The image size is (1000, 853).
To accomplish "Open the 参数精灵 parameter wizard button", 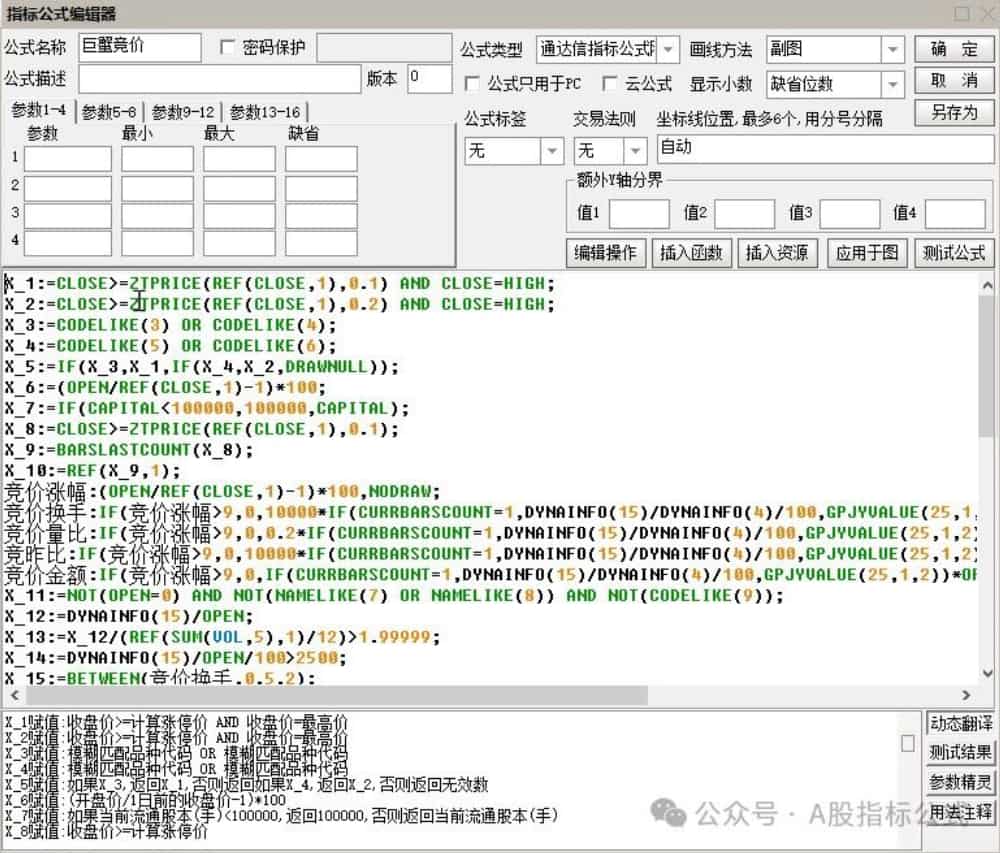I will [960, 782].
